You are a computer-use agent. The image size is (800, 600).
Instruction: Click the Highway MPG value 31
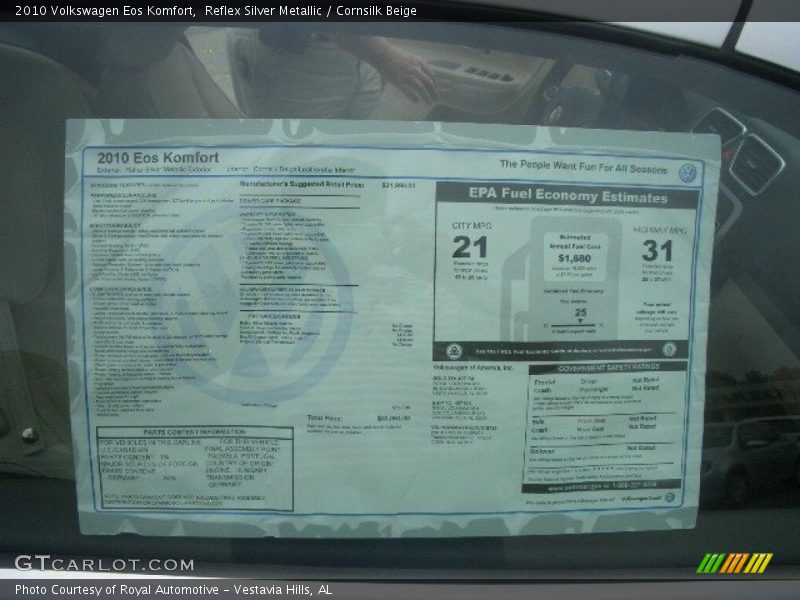pos(657,250)
